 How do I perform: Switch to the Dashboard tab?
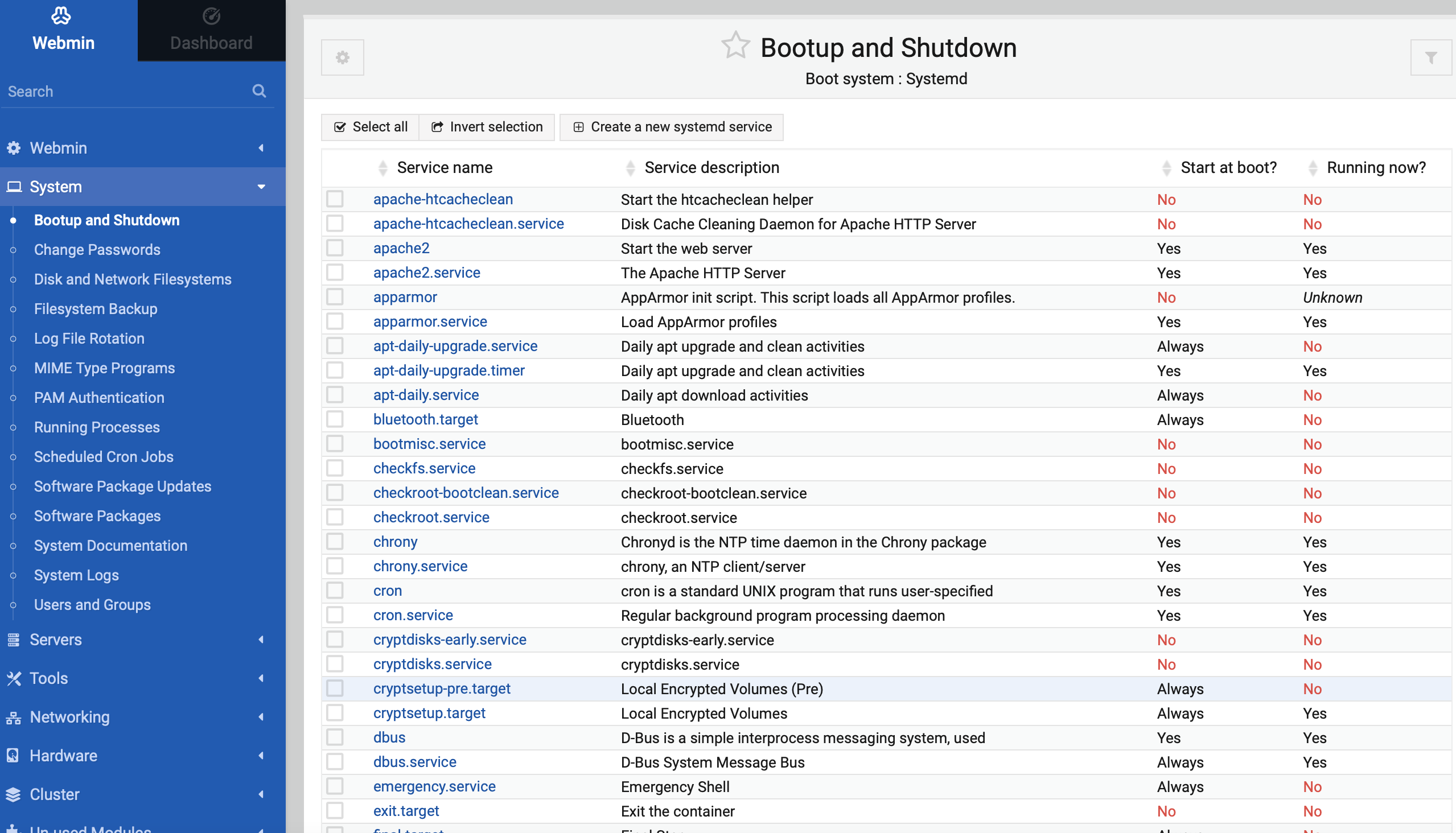tap(211, 31)
